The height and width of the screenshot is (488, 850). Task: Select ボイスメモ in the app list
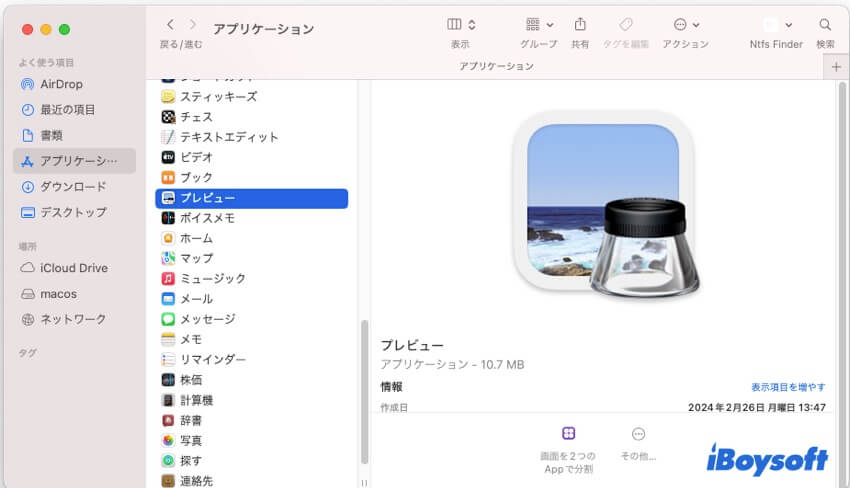click(252, 218)
